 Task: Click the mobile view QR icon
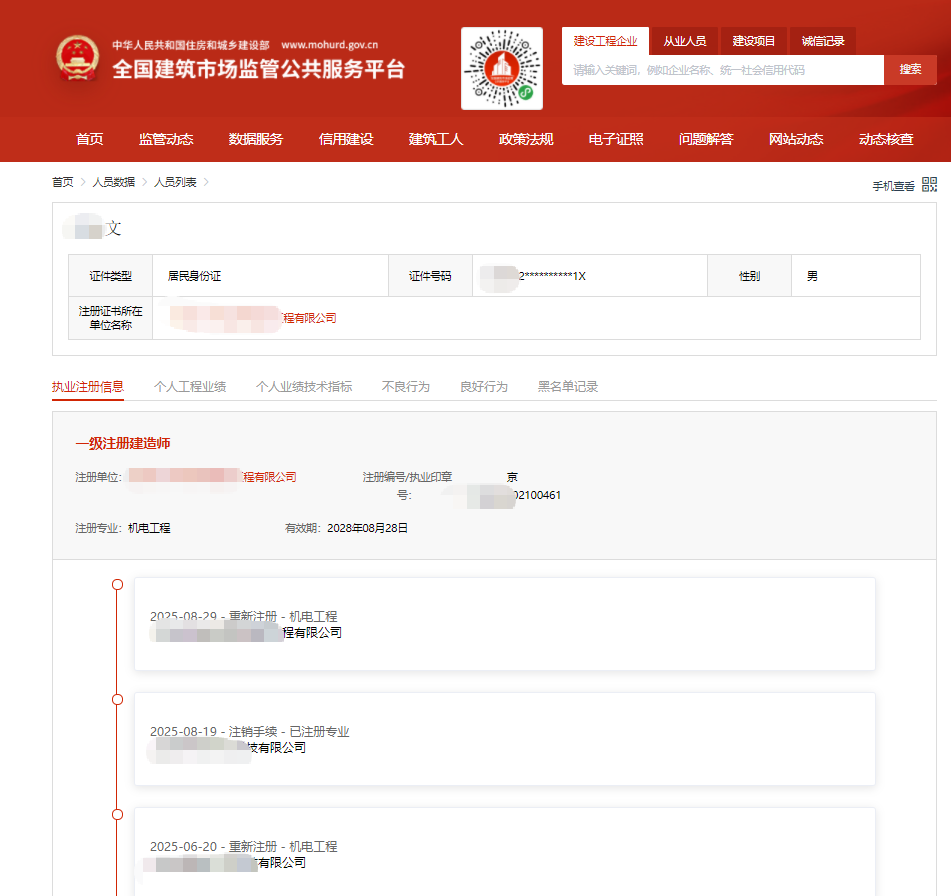pos(929,184)
